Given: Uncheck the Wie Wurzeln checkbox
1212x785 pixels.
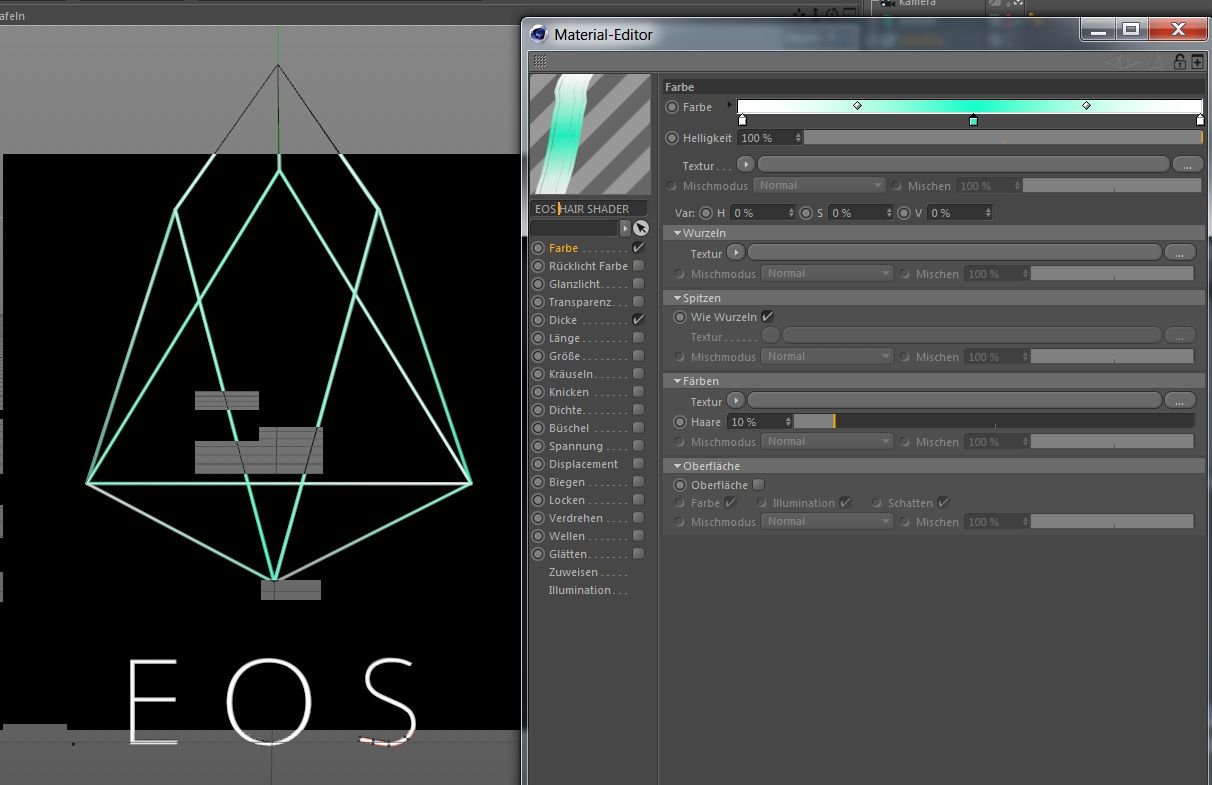Looking at the screenshot, I should tap(767, 317).
